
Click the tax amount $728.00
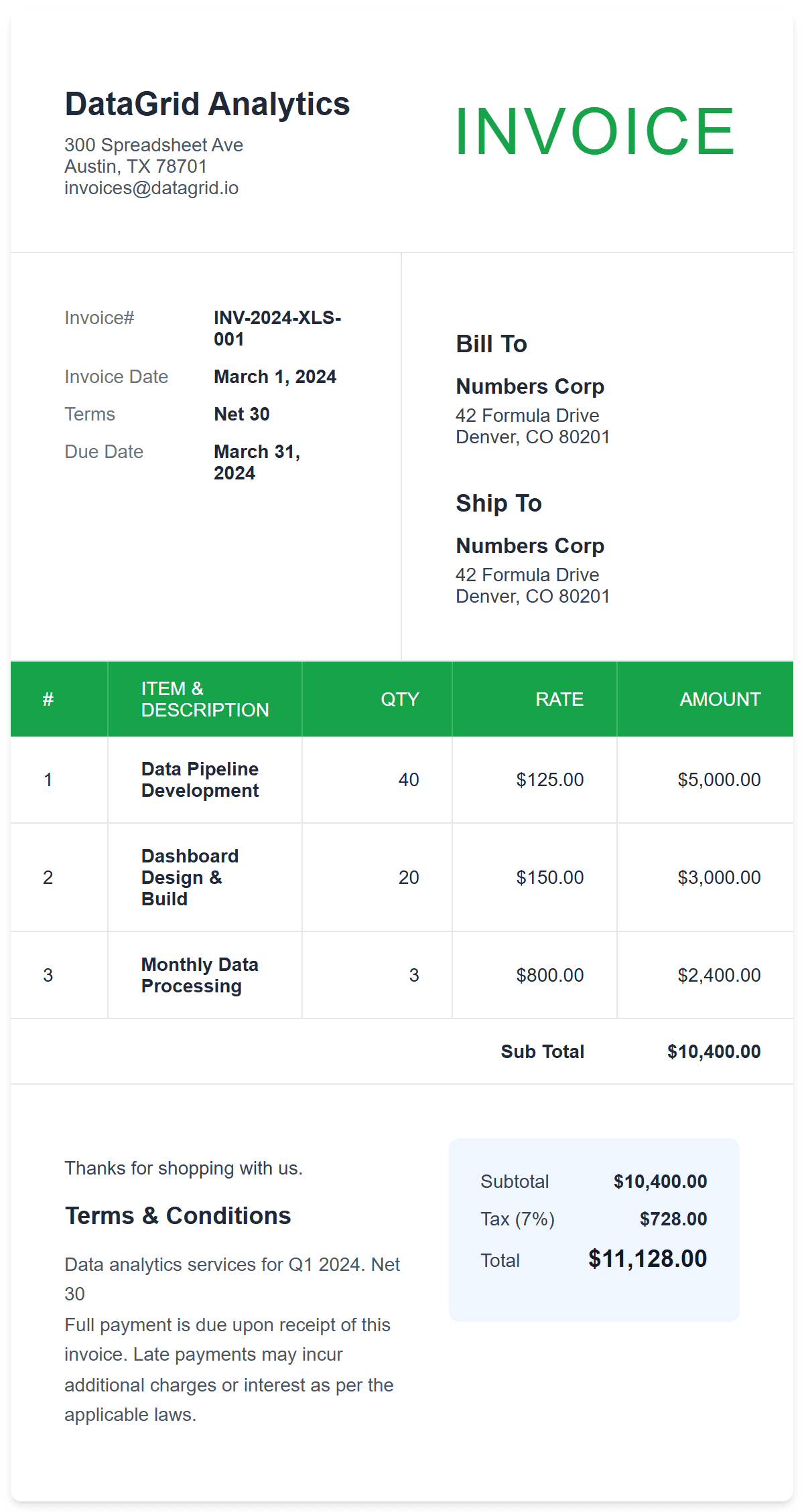click(673, 1219)
